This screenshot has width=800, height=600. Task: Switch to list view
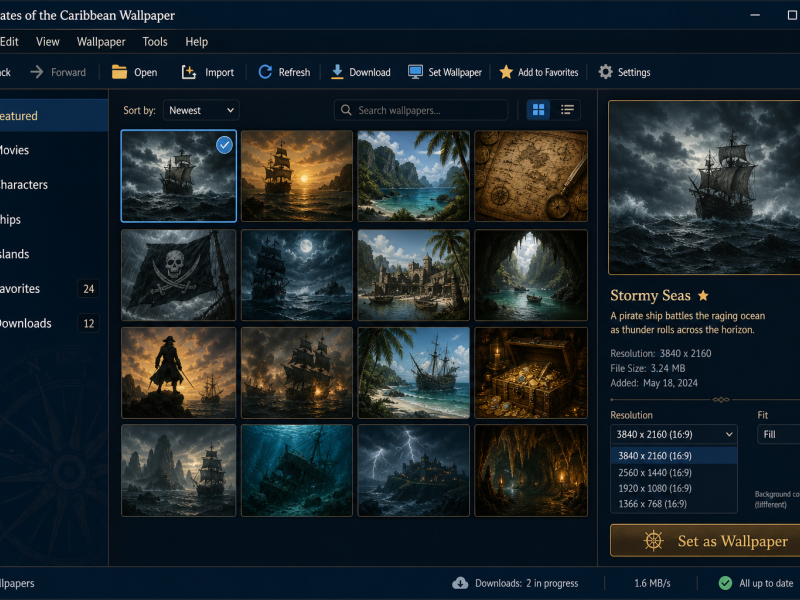point(567,110)
